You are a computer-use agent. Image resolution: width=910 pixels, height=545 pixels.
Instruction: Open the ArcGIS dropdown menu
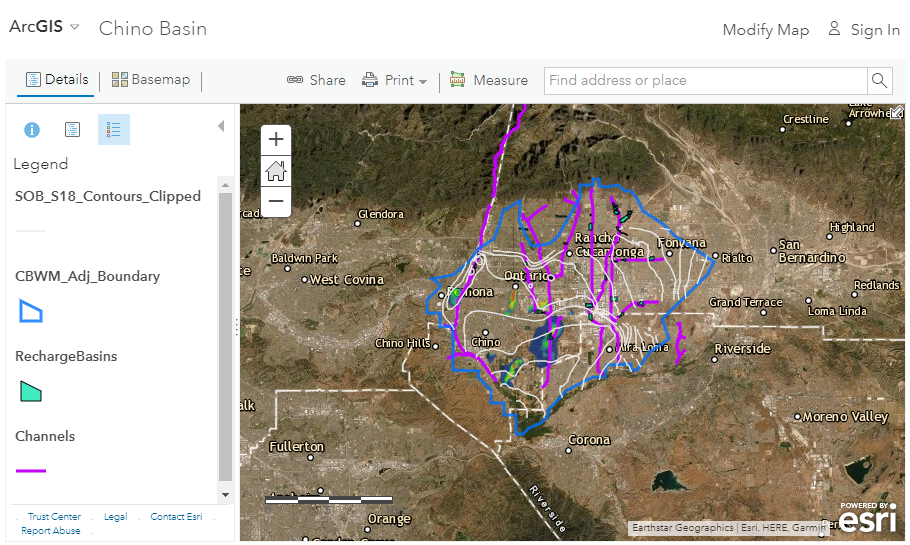(x=45, y=27)
